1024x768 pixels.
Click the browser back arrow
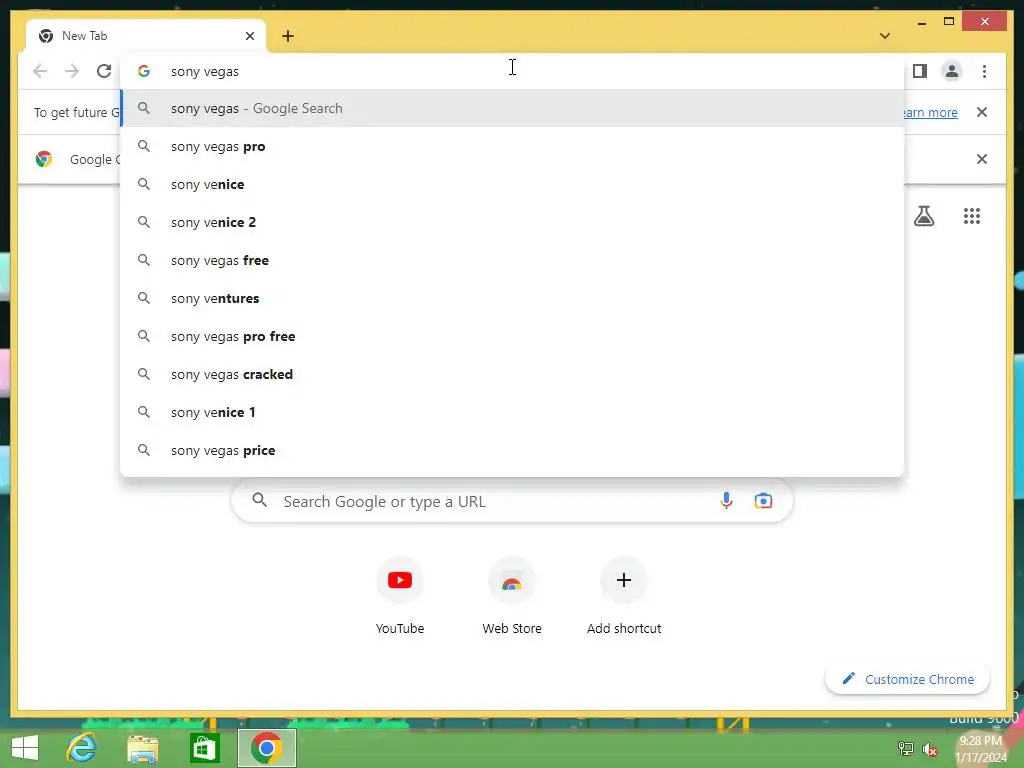(40, 71)
